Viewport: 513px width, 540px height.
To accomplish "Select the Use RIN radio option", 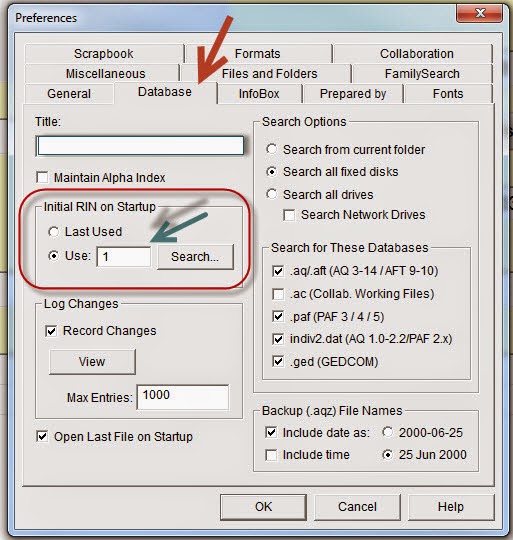I will pyautogui.click(x=53, y=256).
